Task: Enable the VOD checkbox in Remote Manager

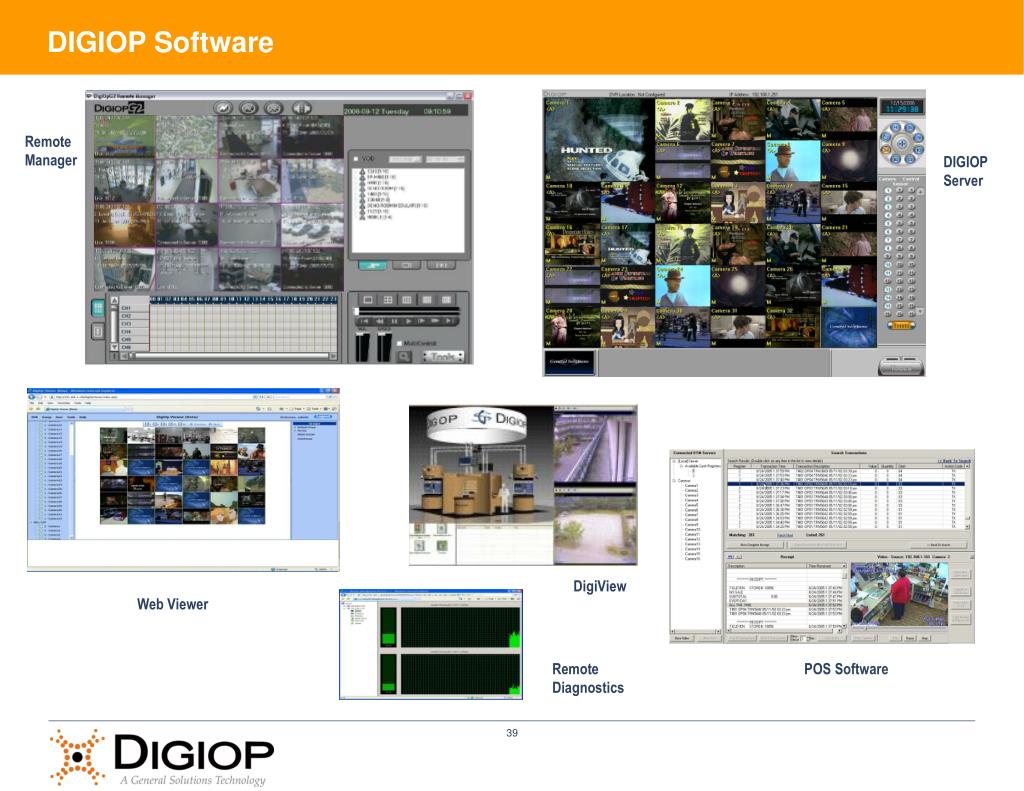Action: pyautogui.click(x=356, y=159)
